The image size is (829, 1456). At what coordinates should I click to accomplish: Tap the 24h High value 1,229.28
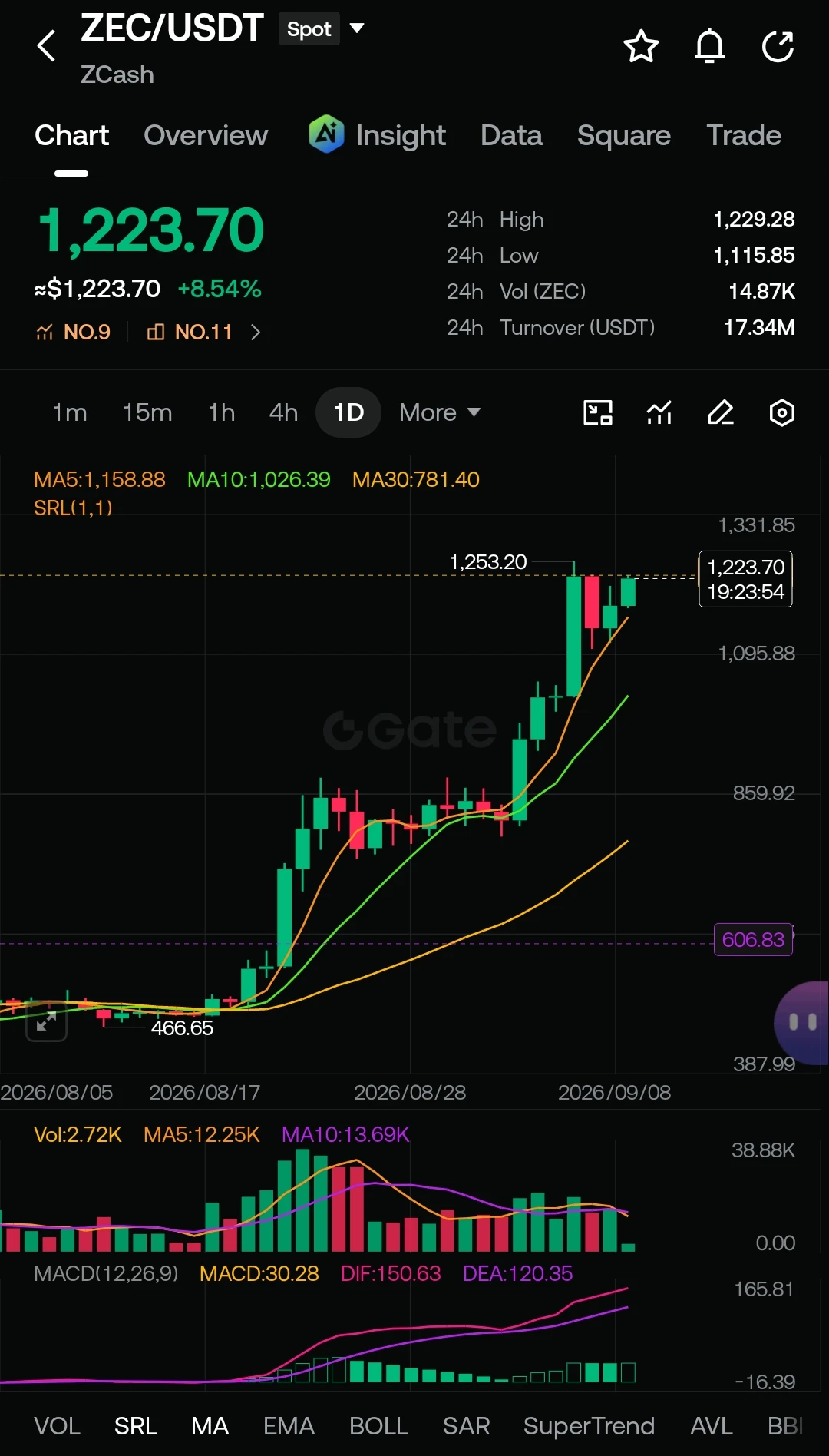click(754, 219)
